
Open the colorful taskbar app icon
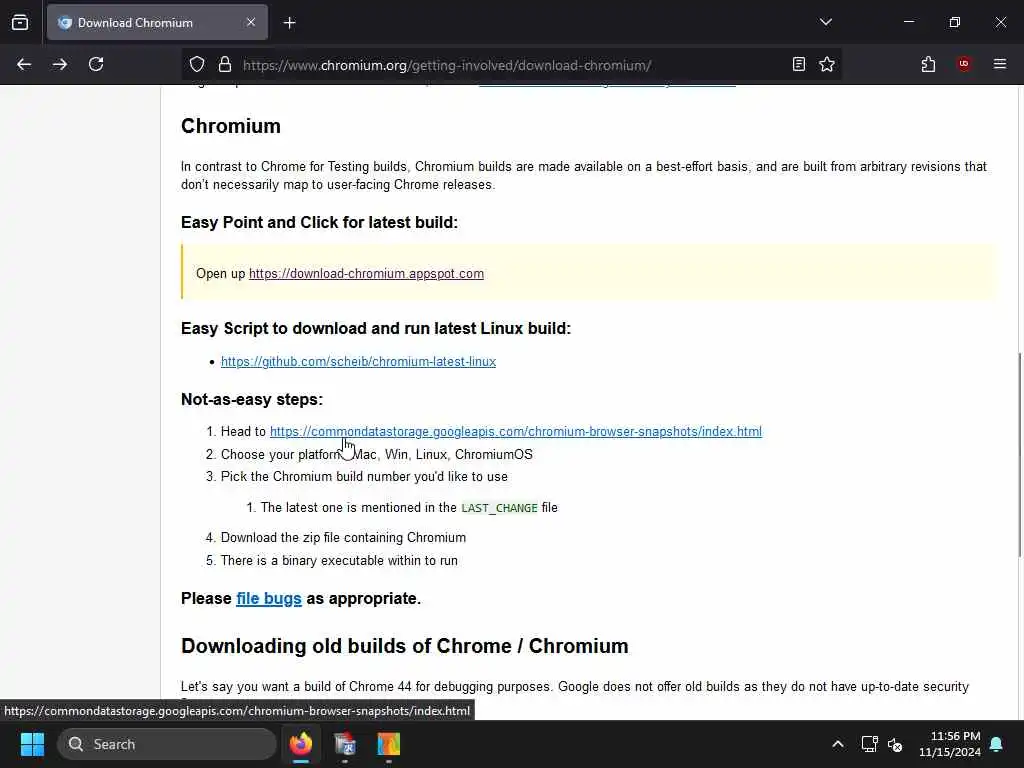pos(389,744)
